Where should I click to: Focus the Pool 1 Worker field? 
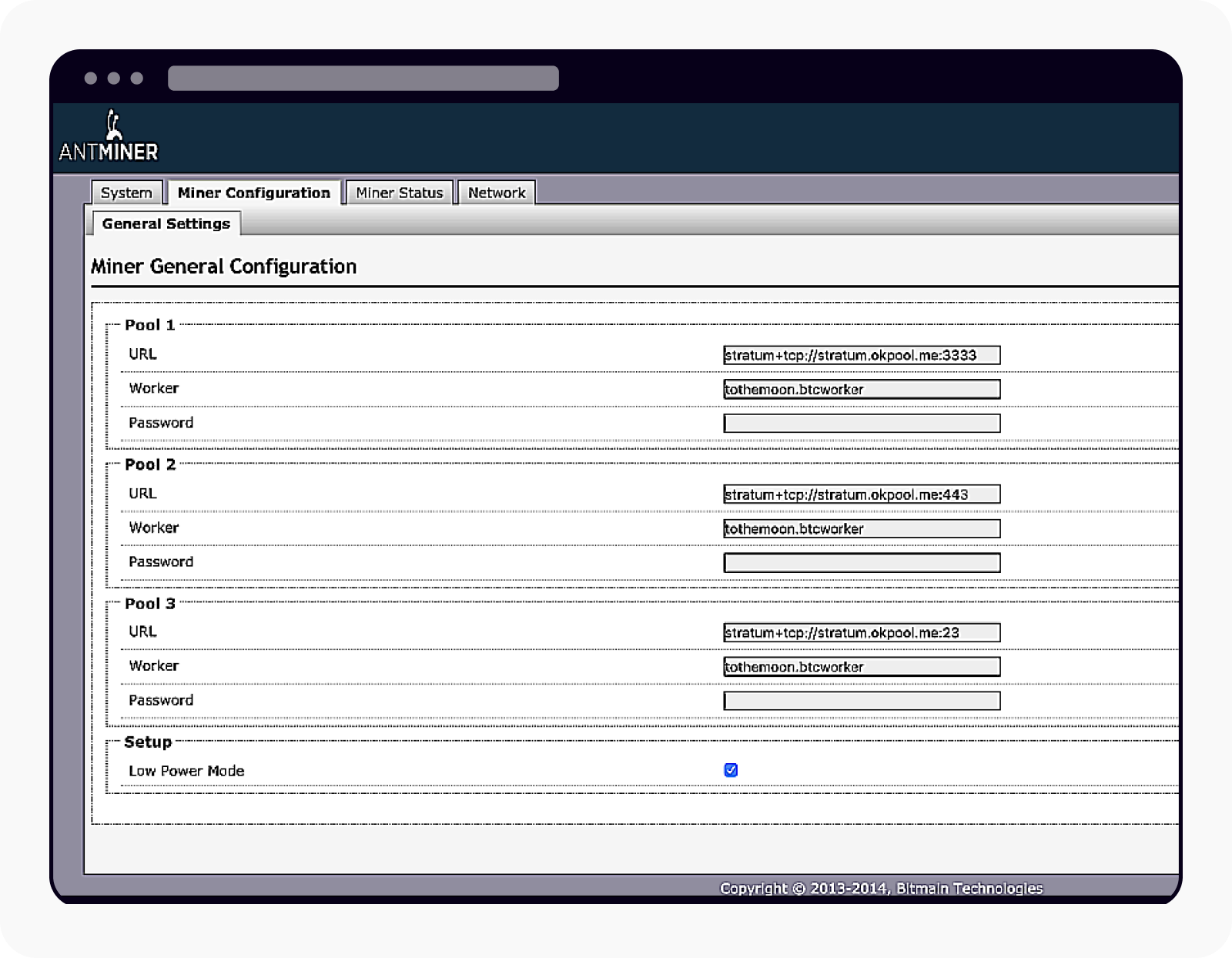[x=861, y=389]
